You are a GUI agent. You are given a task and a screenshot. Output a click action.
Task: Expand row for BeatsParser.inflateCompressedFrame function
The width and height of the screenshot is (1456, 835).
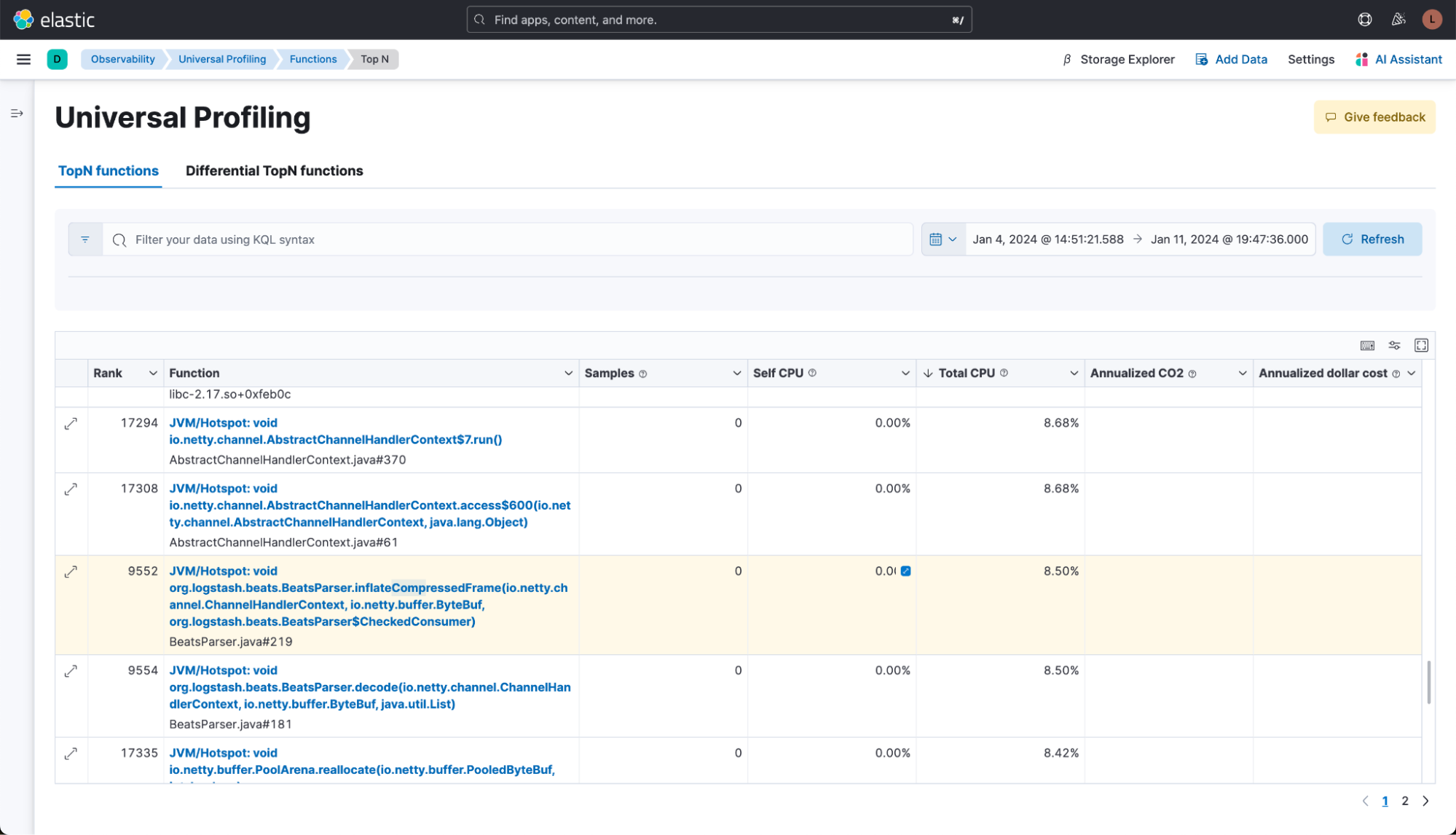tap(71, 571)
